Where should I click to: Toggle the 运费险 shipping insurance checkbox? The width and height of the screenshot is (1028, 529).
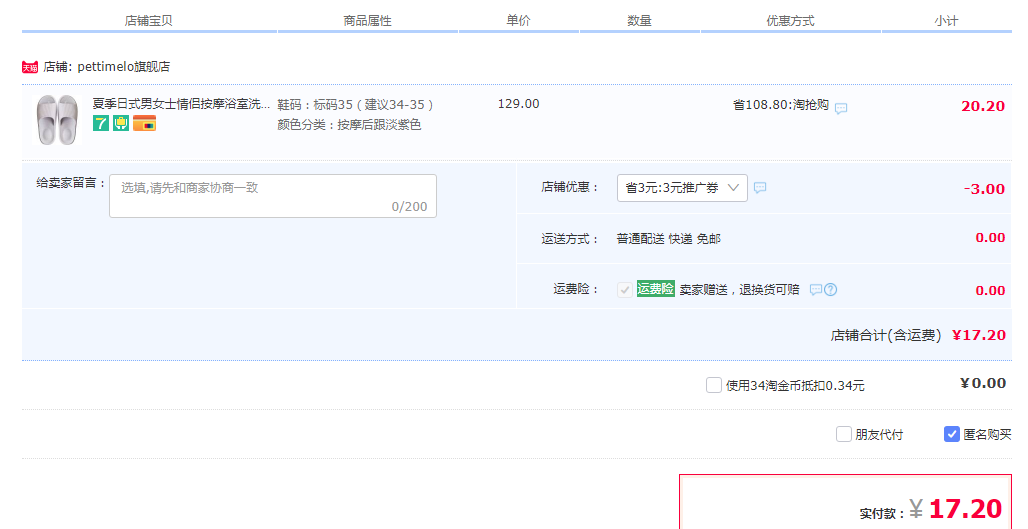[625, 290]
